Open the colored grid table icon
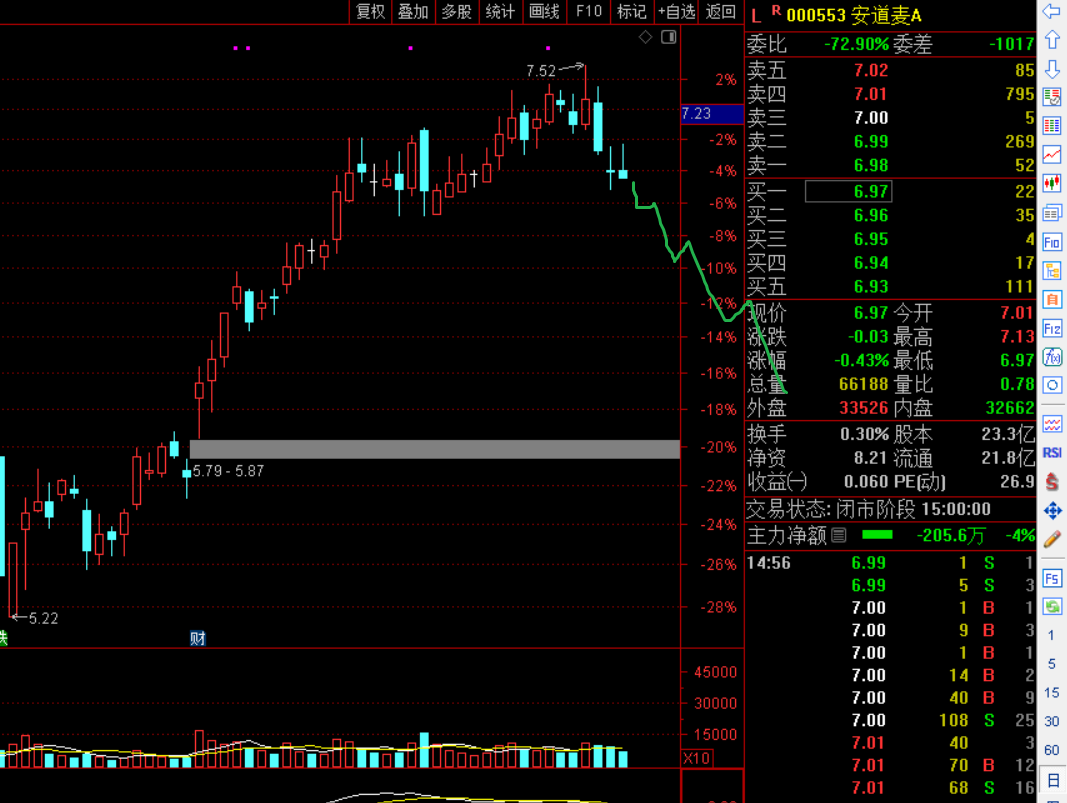This screenshot has height=803, width=1067. click(x=1052, y=126)
